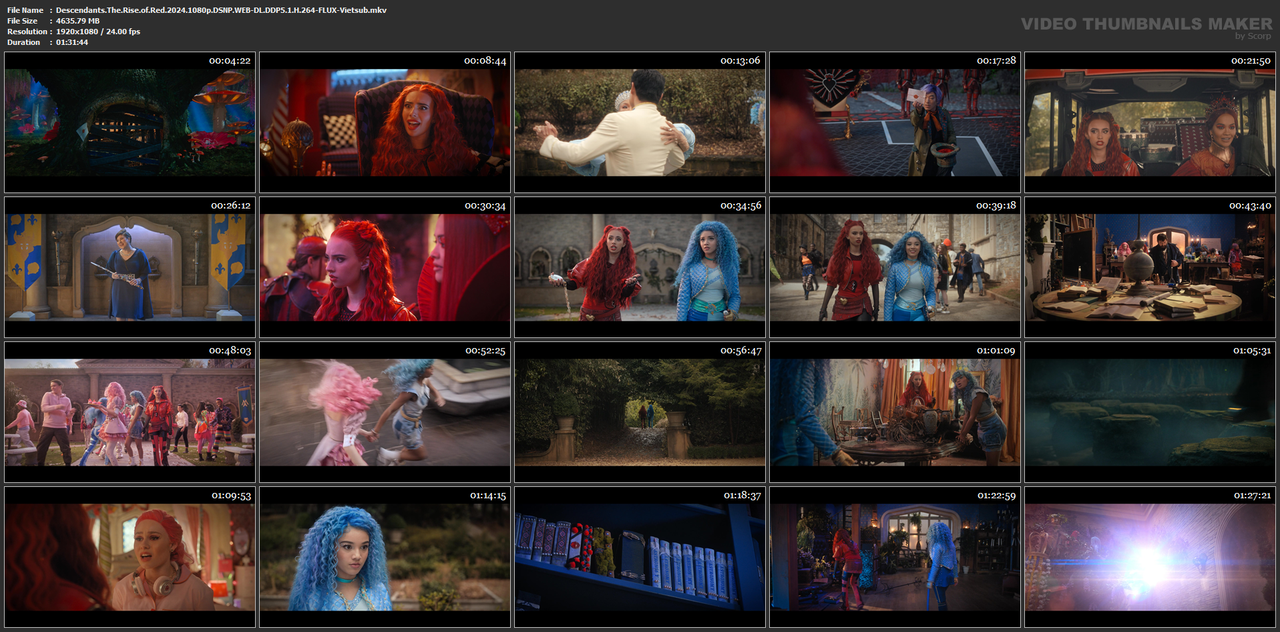Select the 00:08:44 thumbnail frame
The width and height of the screenshot is (1280, 632).
tap(385, 122)
